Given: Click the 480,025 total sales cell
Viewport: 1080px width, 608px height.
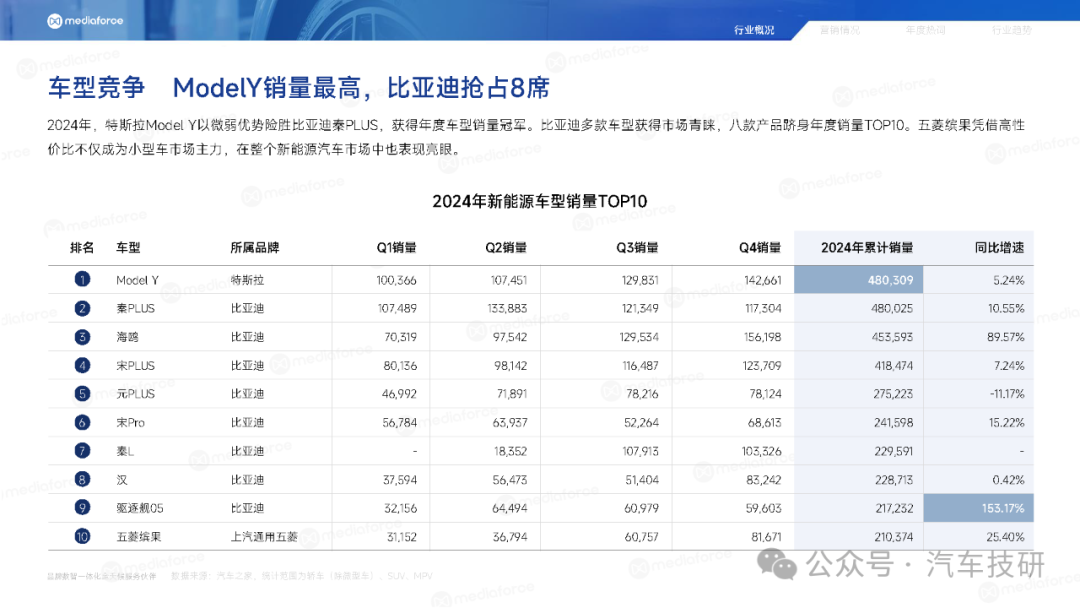Looking at the screenshot, I should pos(892,308).
